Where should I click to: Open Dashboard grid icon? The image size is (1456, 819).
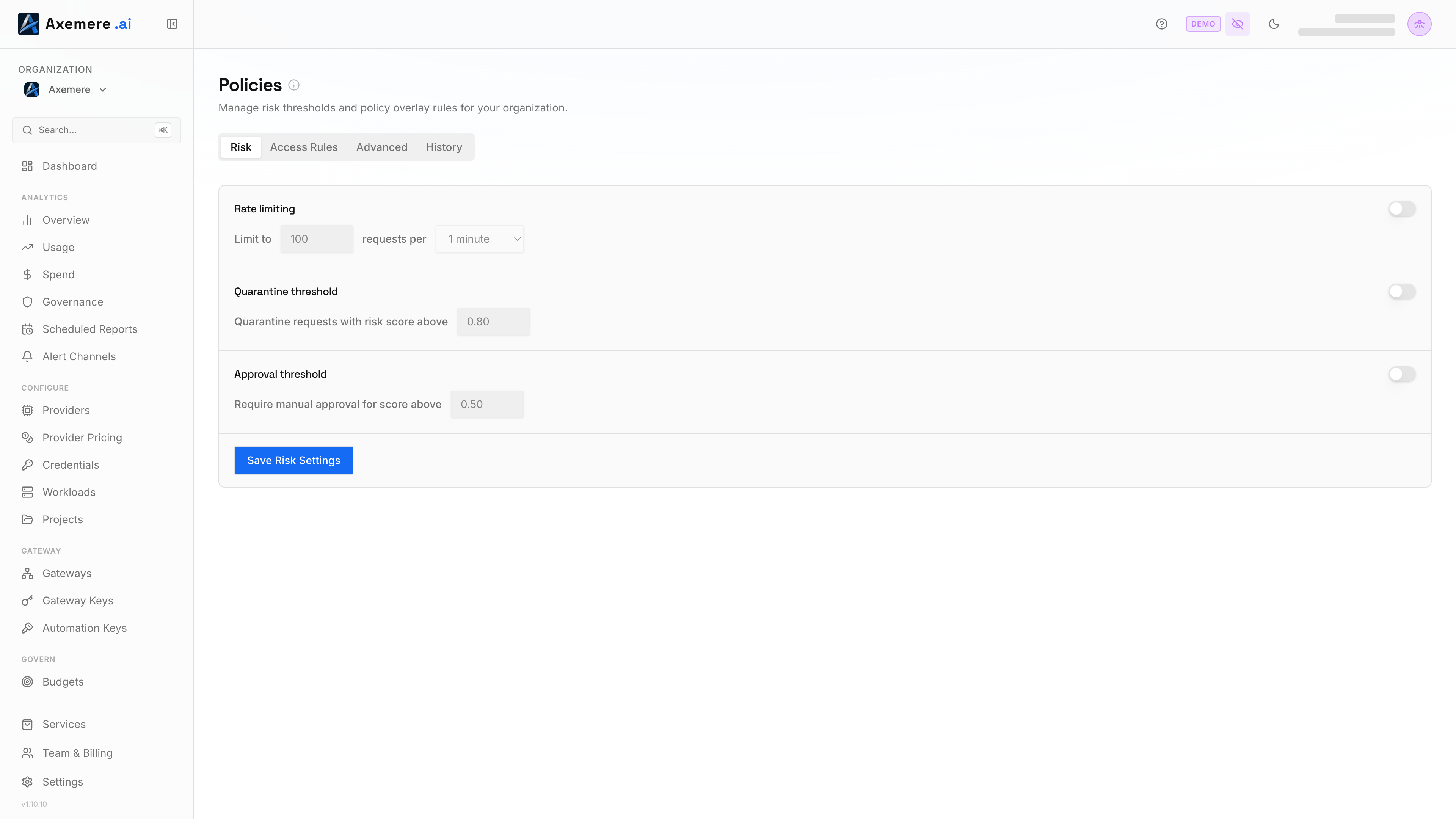pyautogui.click(x=27, y=166)
